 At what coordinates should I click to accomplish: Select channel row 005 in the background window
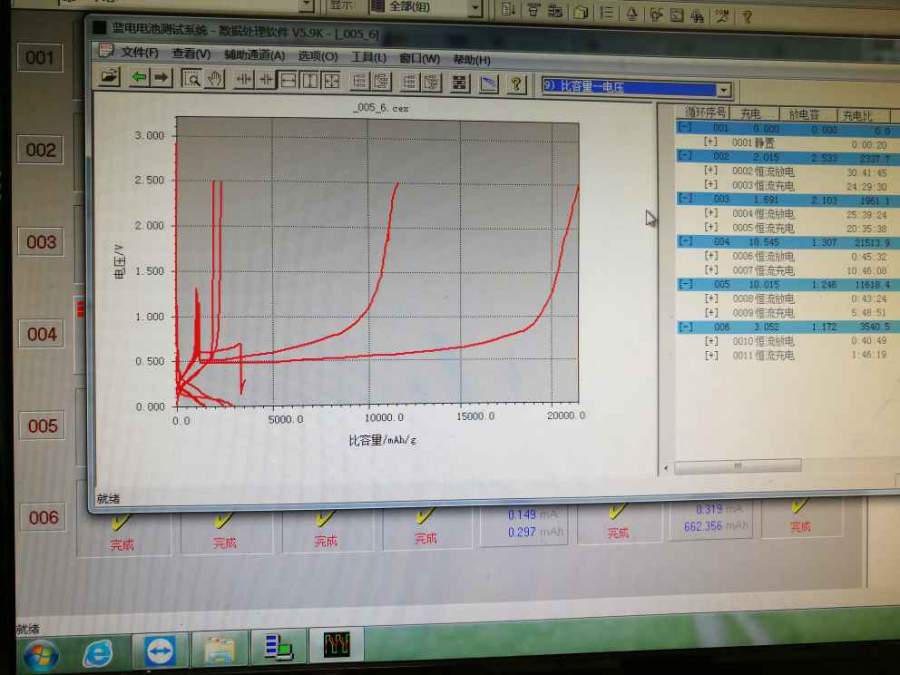click(x=42, y=426)
